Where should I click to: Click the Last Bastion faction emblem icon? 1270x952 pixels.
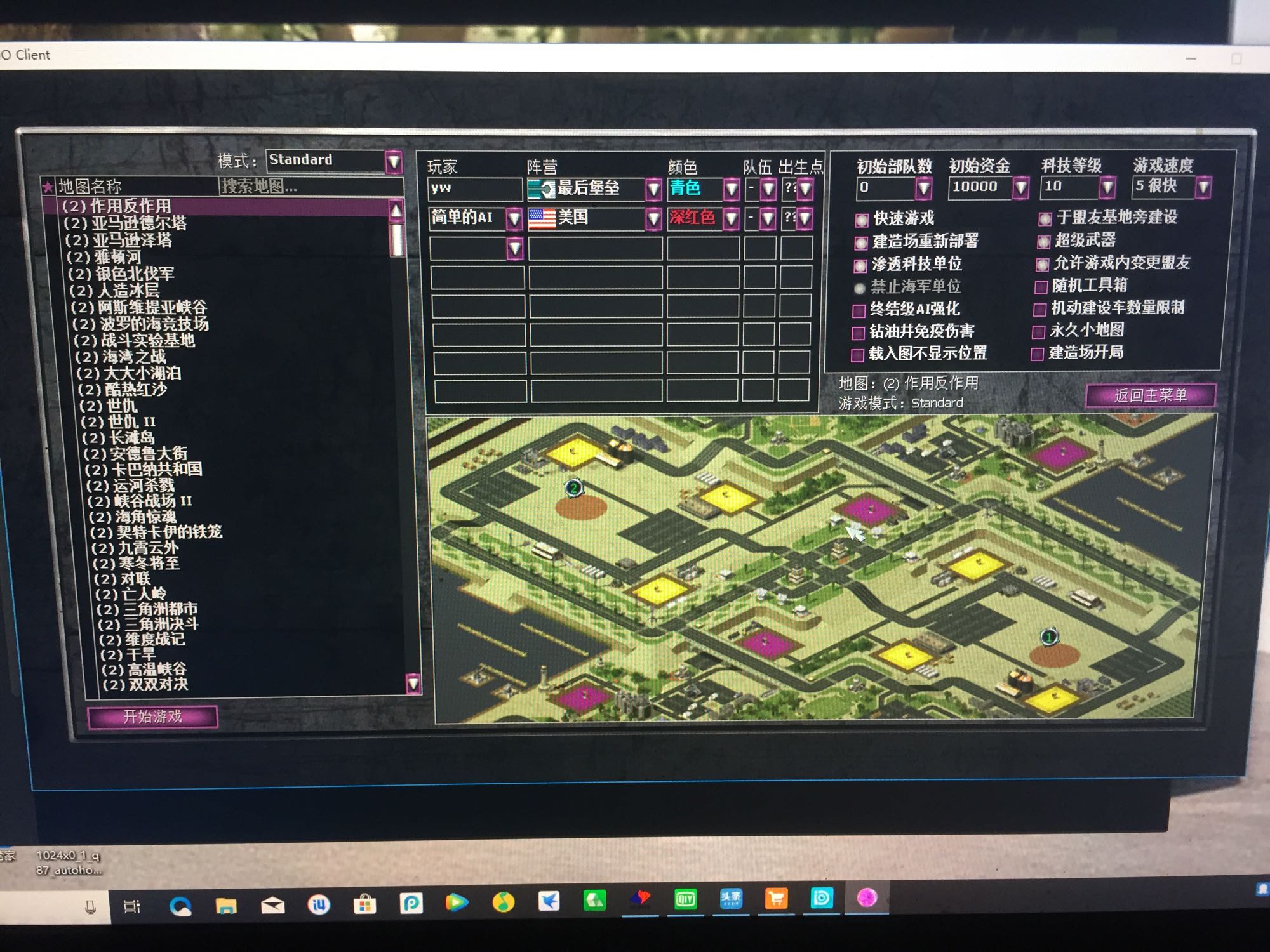click(541, 188)
